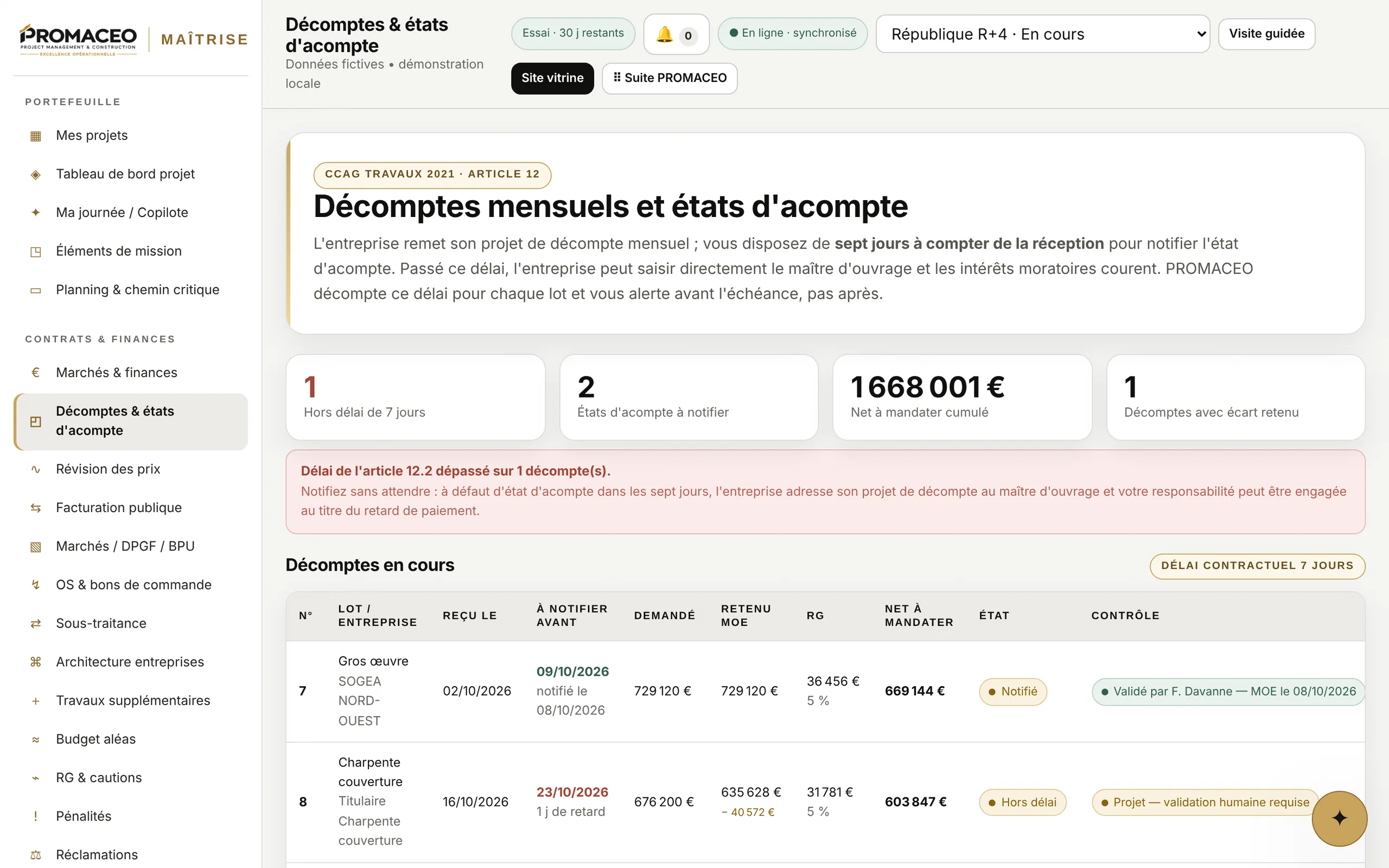
Task: Click the 23/10/2026 deadline date
Action: pos(572,792)
